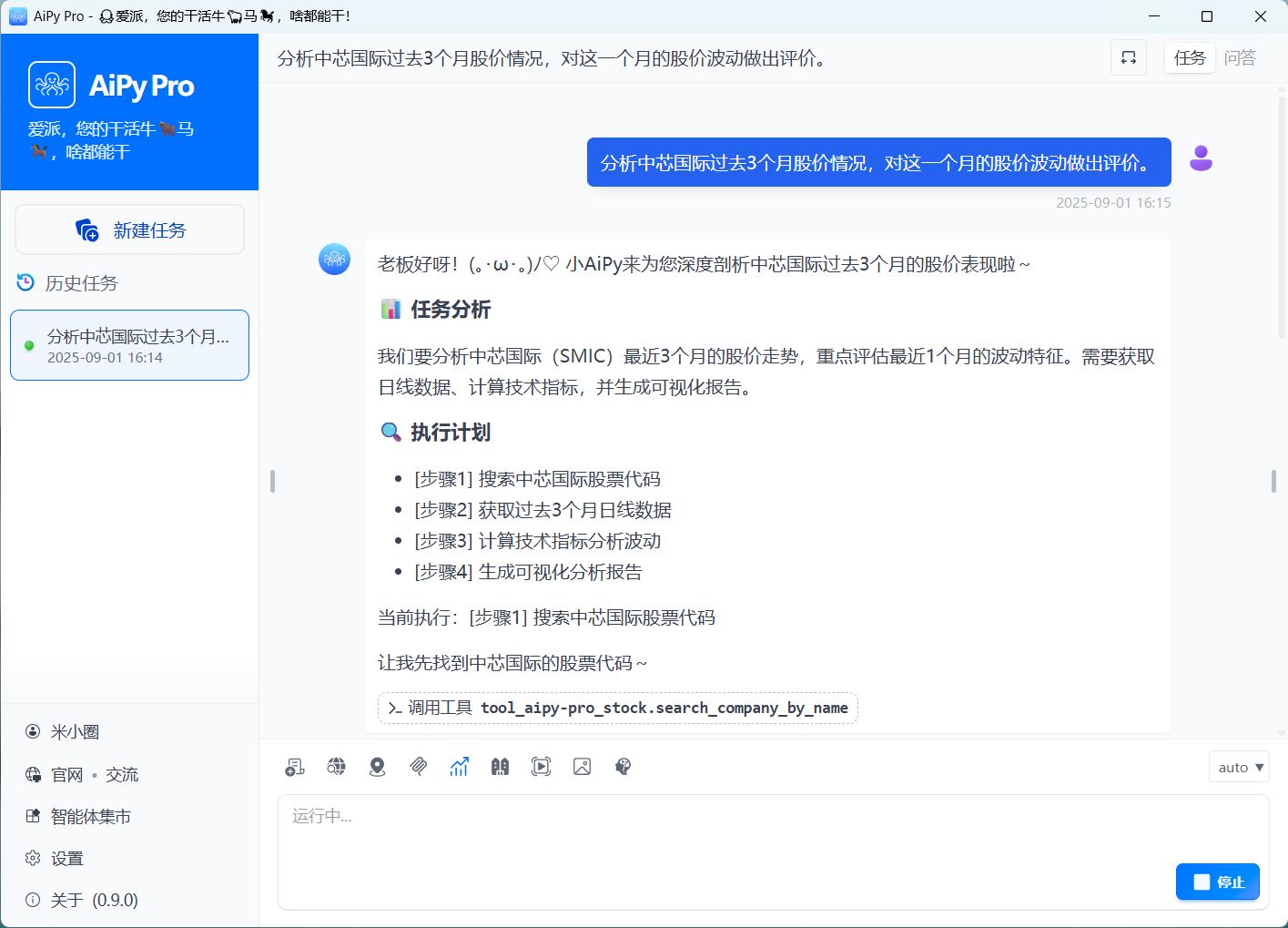Switch to the 问答 tab
The height and width of the screenshot is (928, 1288).
pyautogui.click(x=1240, y=57)
